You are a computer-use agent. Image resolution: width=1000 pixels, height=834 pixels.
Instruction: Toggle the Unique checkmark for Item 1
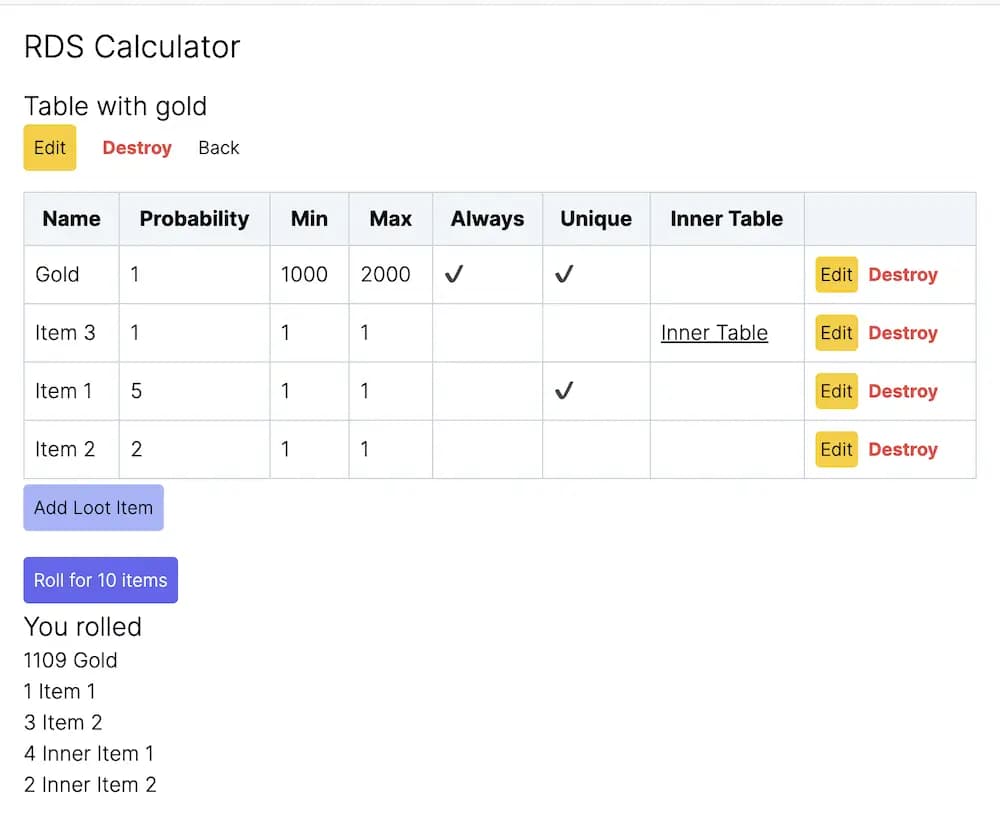coord(565,390)
